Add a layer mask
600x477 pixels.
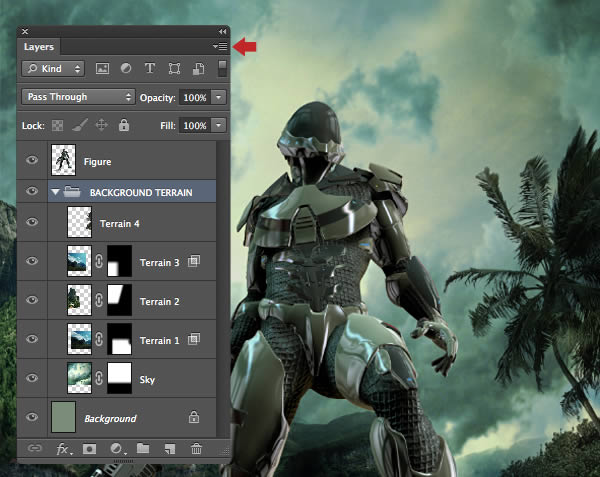tap(89, 448)
